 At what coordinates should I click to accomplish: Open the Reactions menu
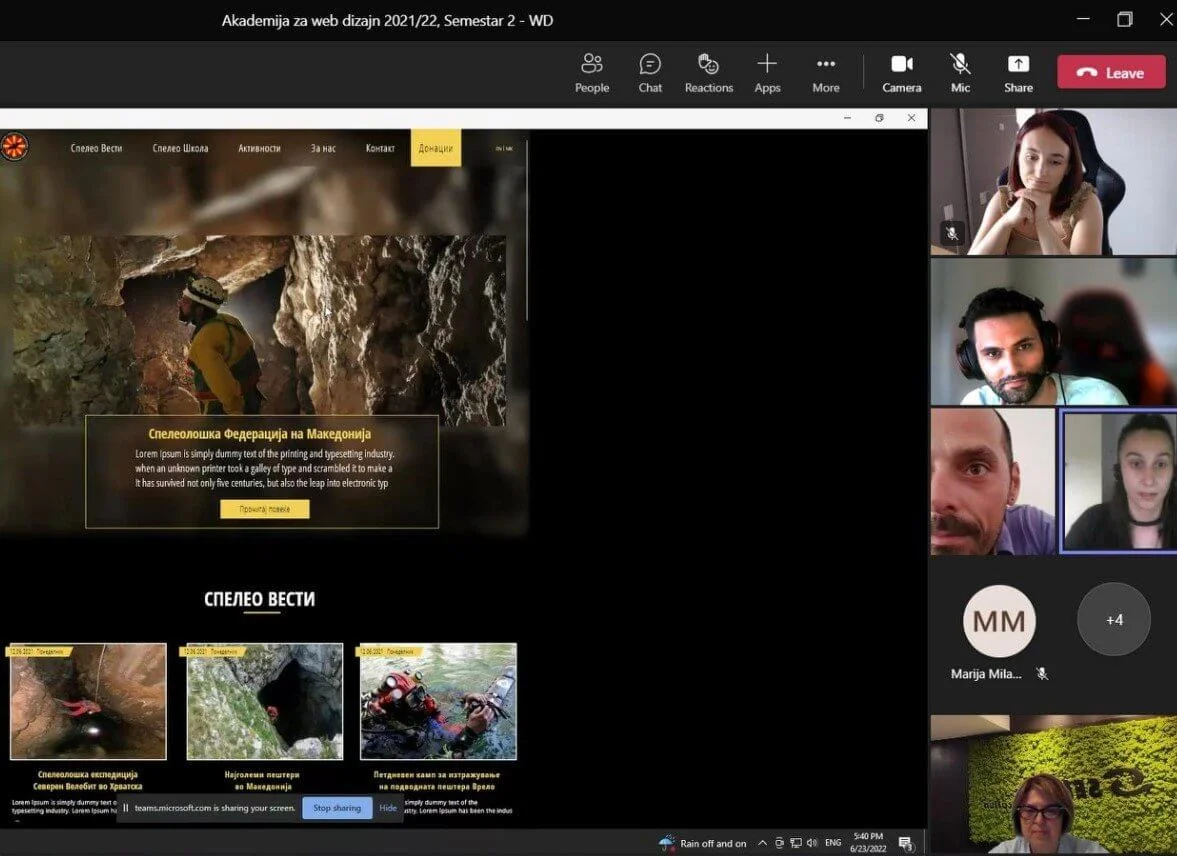pyautogui.click(x=708, y=73)
